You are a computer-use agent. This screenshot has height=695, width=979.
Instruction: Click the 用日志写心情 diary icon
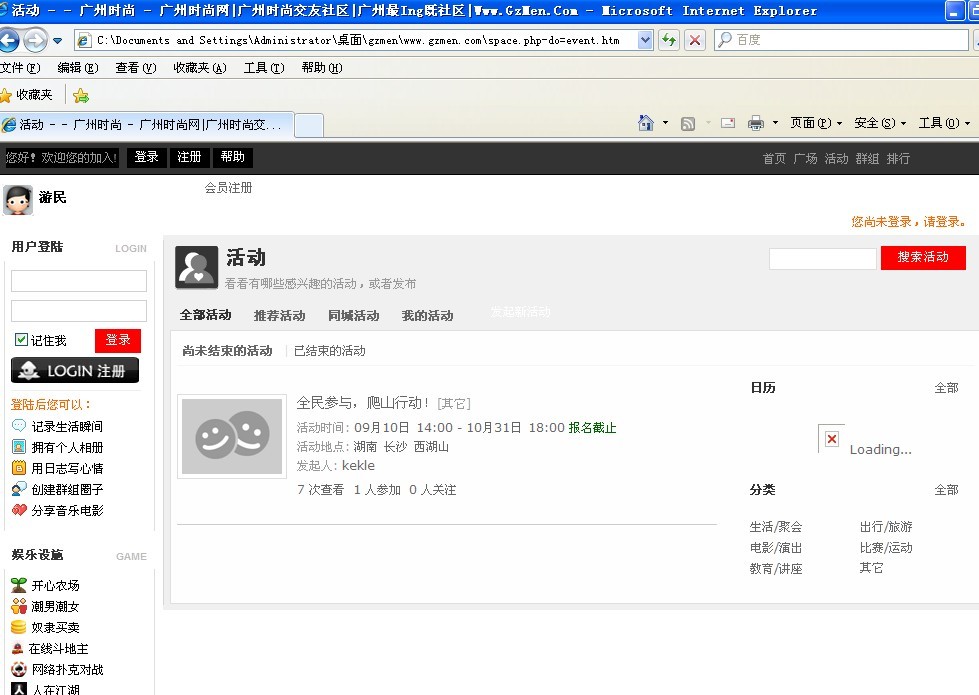click(19, 468)
